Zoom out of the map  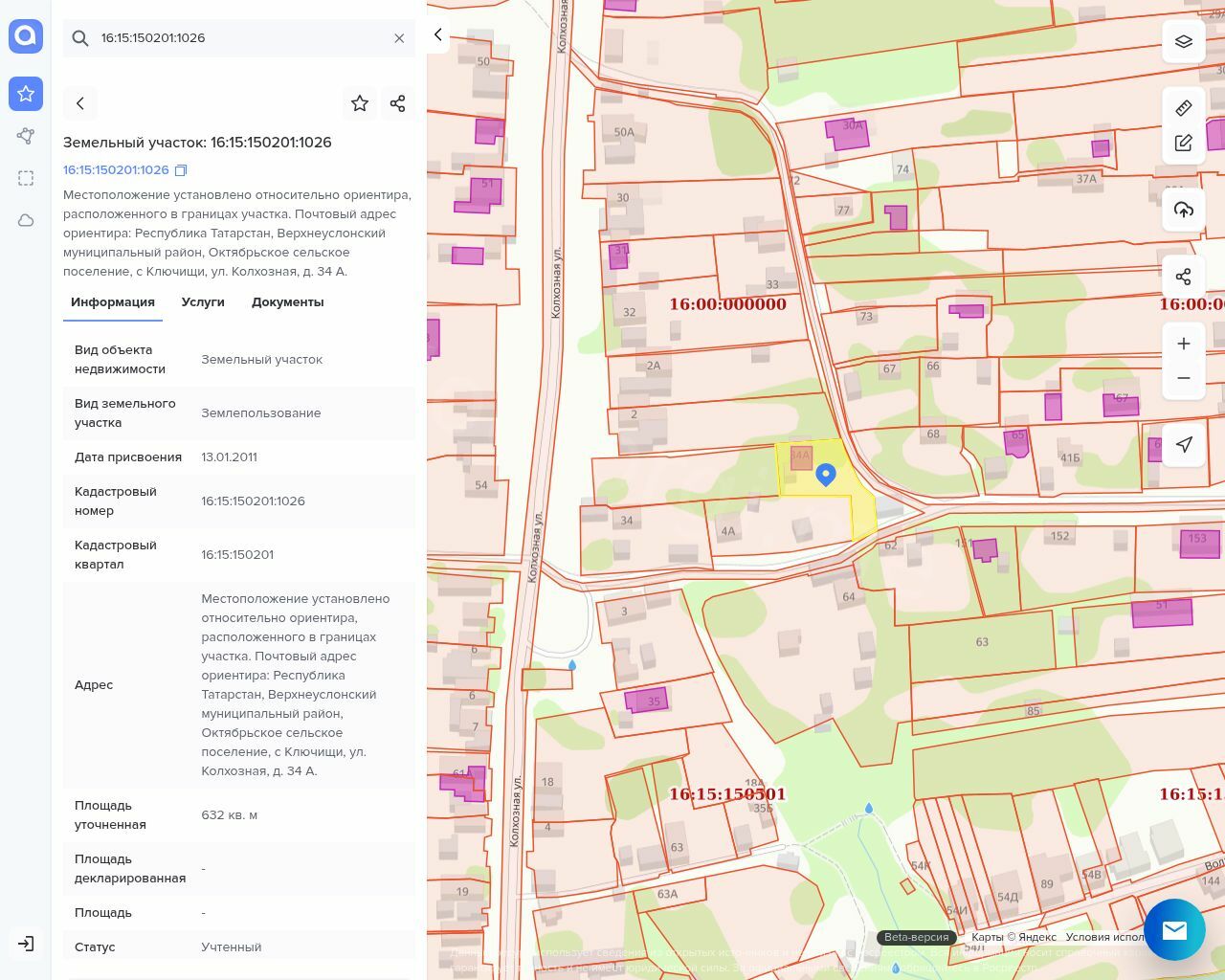click(1184, 378)
